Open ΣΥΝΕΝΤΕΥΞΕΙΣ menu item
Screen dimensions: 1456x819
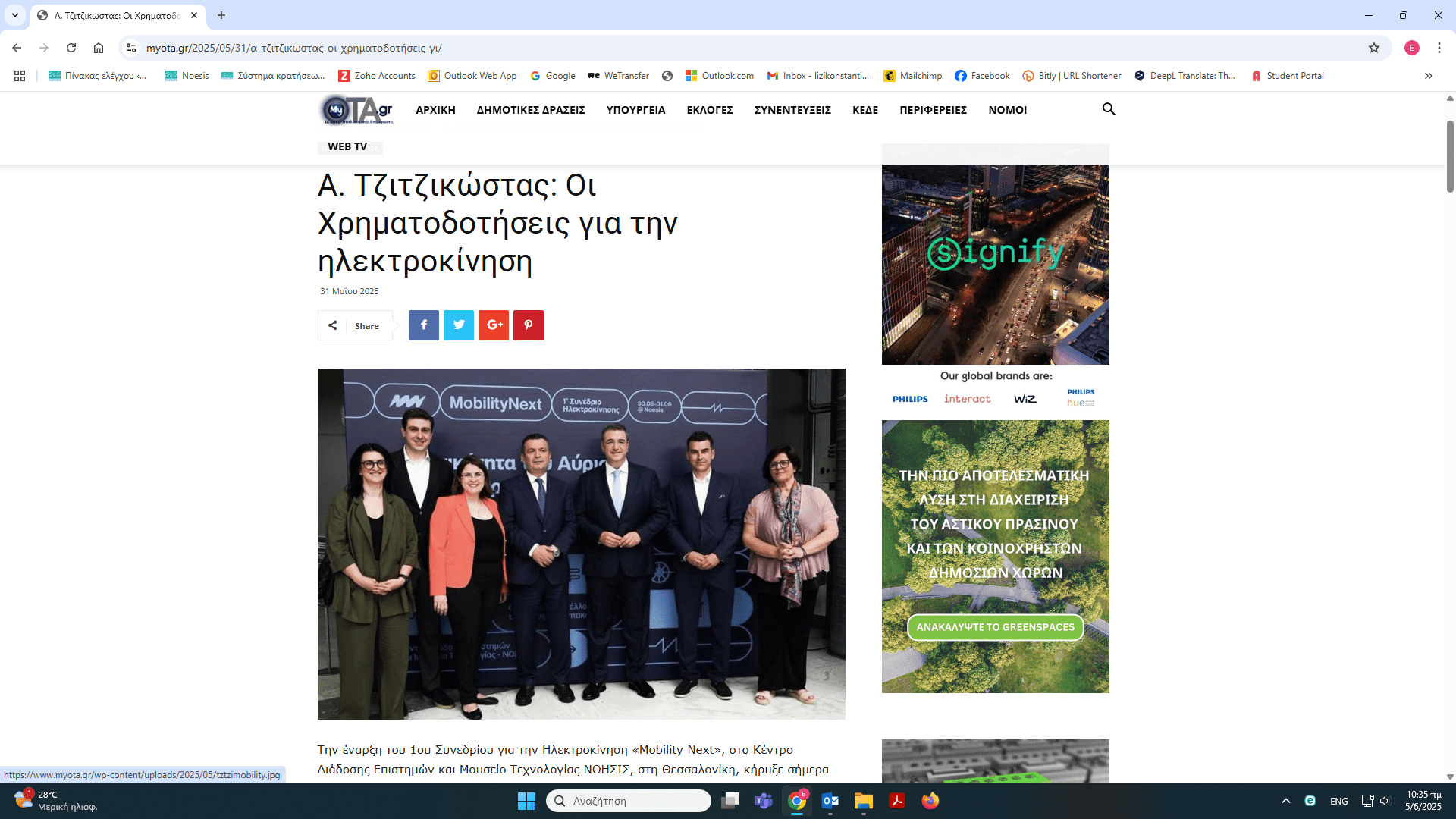click(x=792, y=110)
